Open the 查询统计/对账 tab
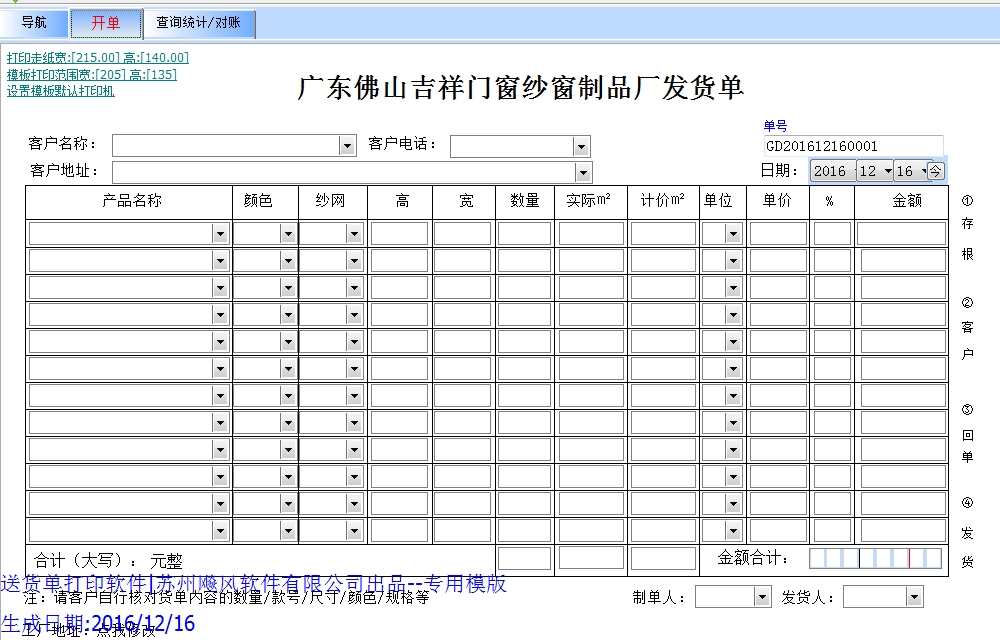The width and height of the screenshot is (1000, 640). [198, 23]
